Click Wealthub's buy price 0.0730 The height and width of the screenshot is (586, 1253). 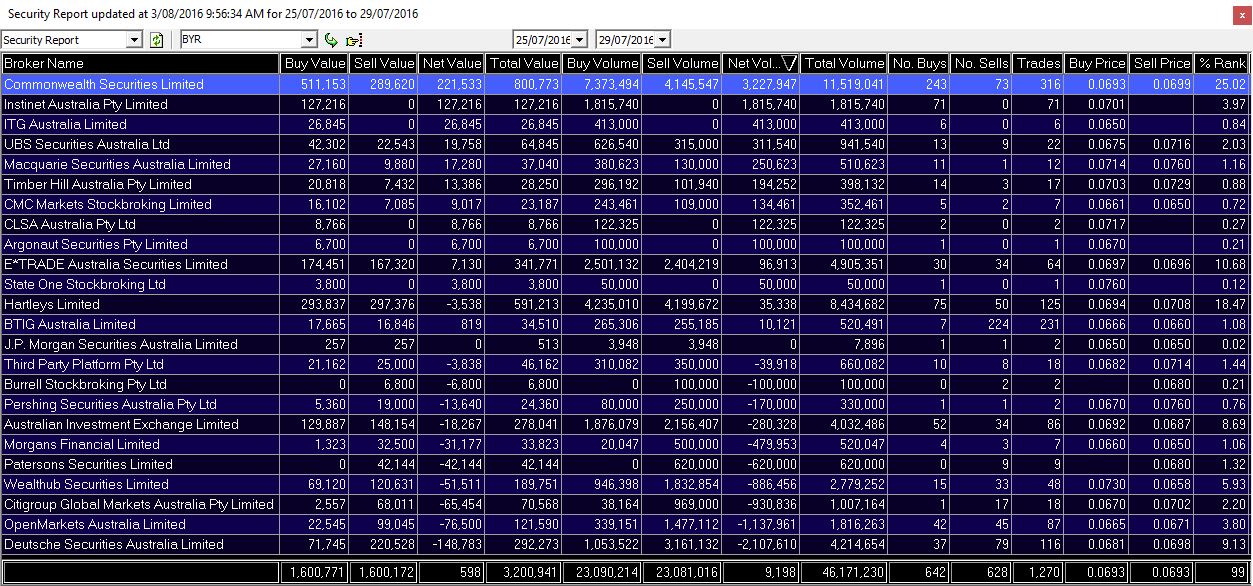(x=1106, y=484)
